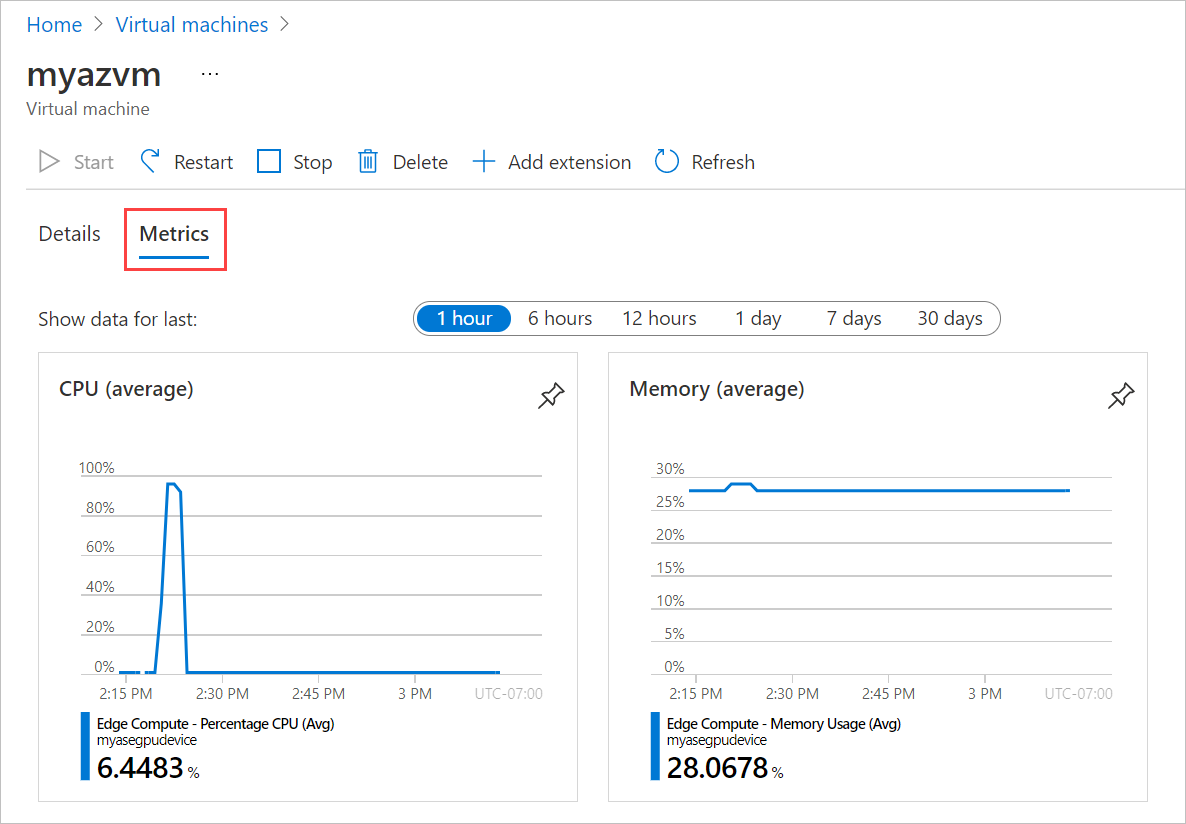Open the ellipsis menu next to myazvm
1186x824 pixels.
pyautogui.click(x=209, y=72)
